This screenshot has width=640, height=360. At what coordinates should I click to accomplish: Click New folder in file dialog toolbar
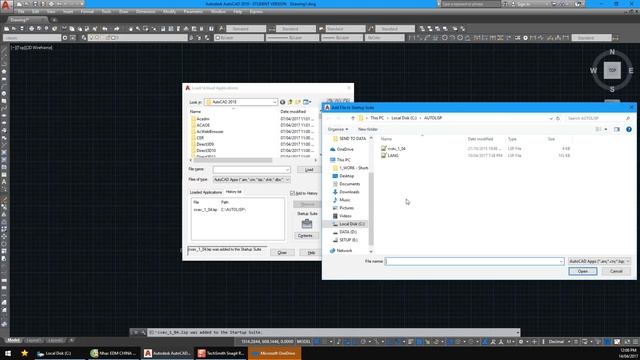tap(368, 129)
